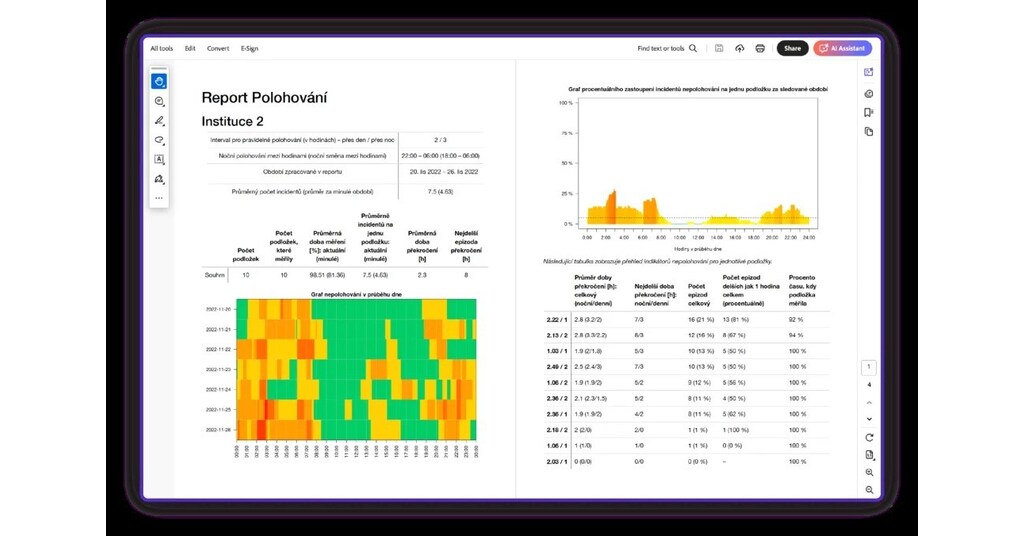Click the Hodiny v průběhu dne axis label
This screenshot has height=536, width=1024.
697,249
